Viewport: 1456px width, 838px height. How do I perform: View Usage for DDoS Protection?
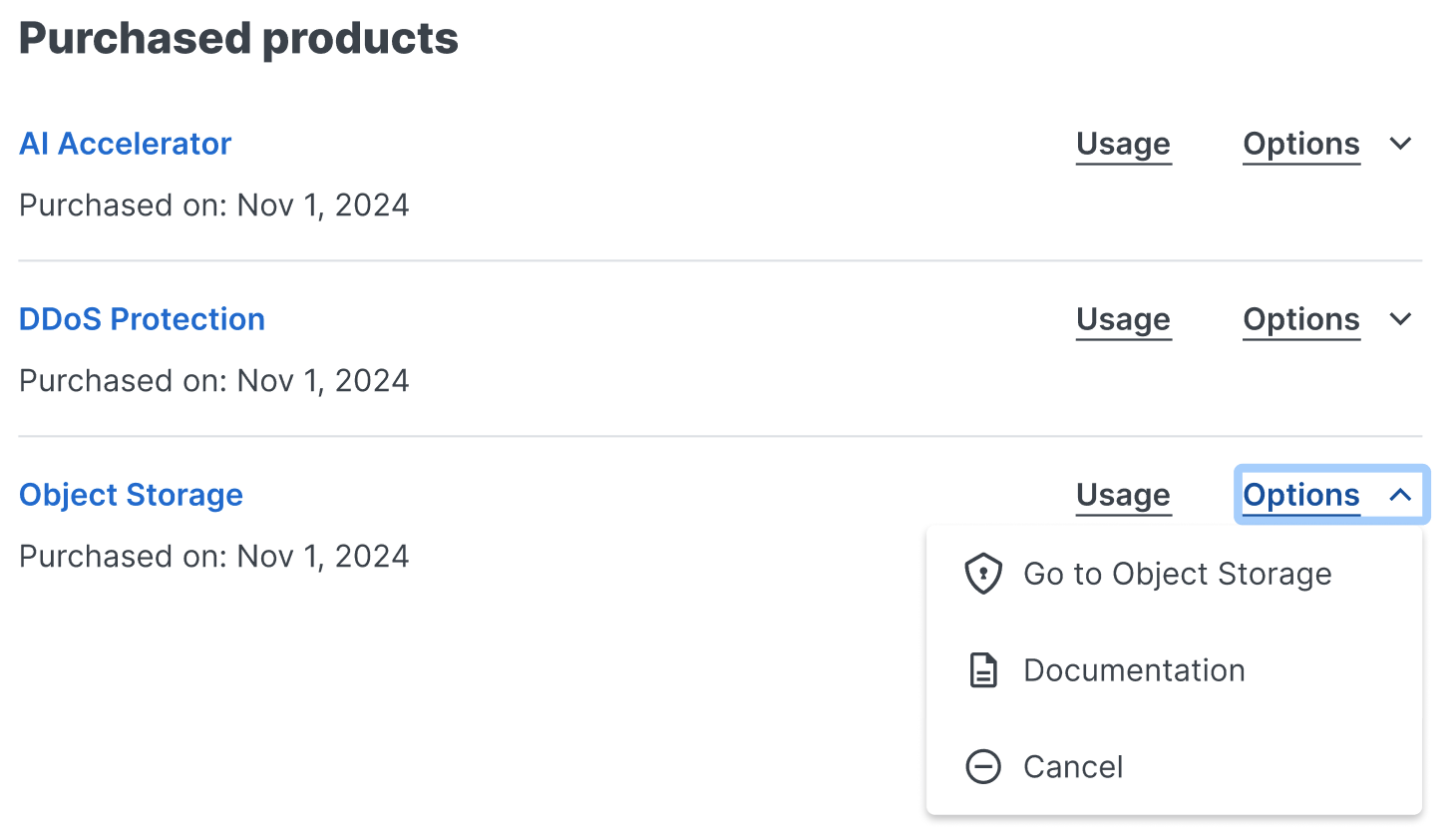coord(1123,319)
